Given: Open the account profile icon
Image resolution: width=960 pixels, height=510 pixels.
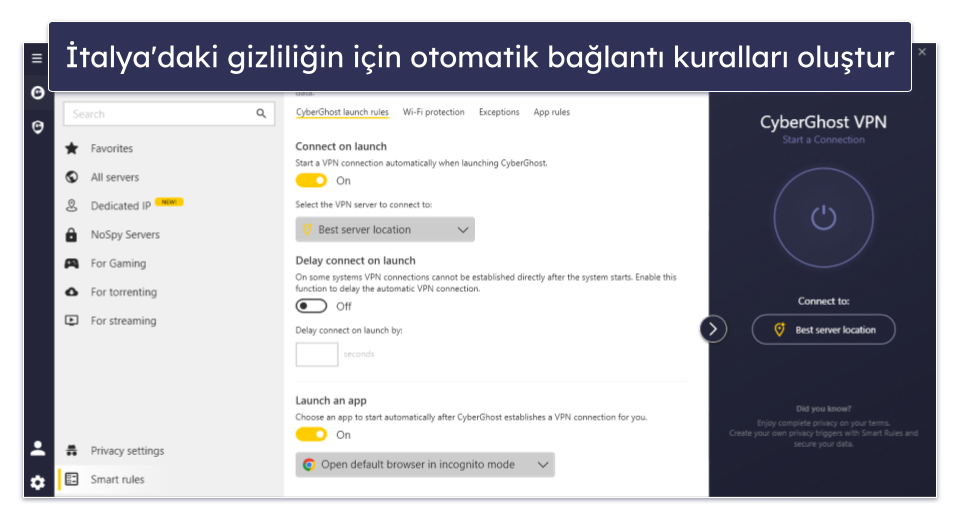Looking at the screenshot, I should pyautogui.click(x=38, y=449).
